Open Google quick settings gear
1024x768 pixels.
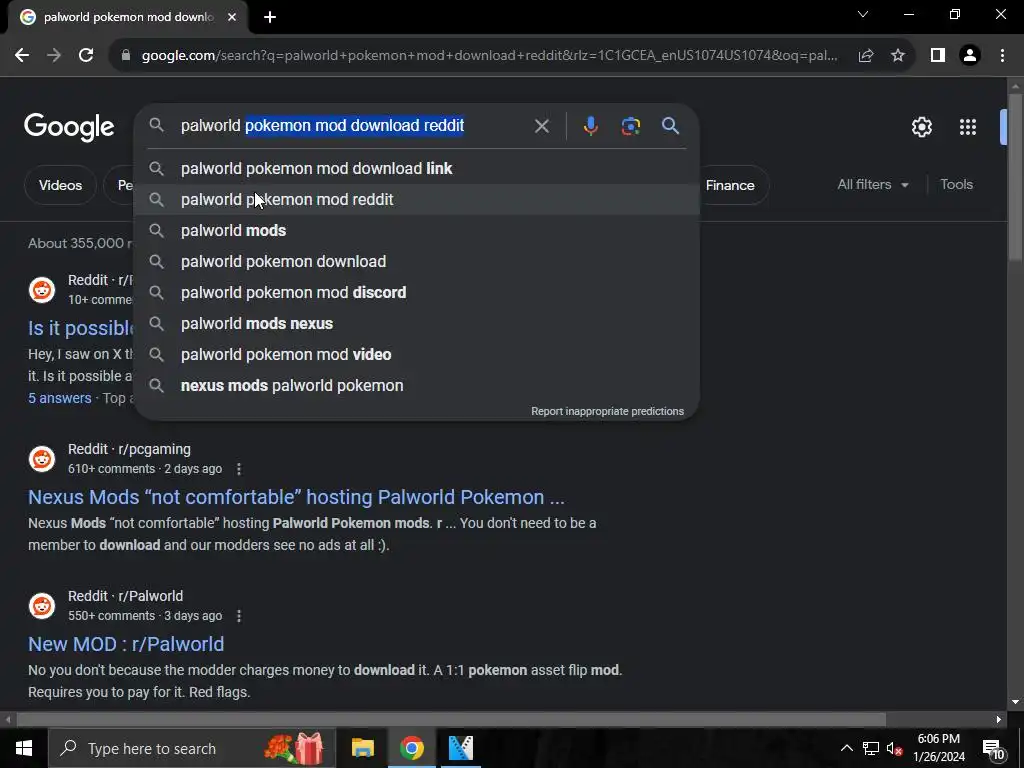(921, 127)
